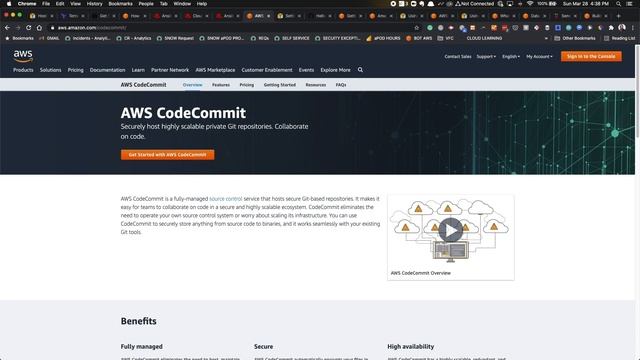Open the SELF SERVICE bookmark
The width and height of the screenshot is (640, 360).
(292, 38)
